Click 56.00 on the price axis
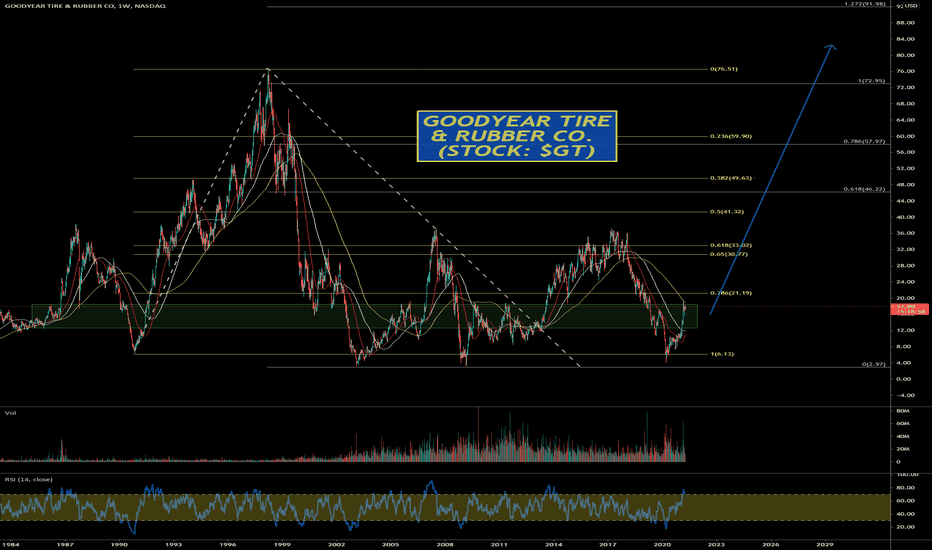The width and height of the screenshot is (932, 550). click(905, 152)
